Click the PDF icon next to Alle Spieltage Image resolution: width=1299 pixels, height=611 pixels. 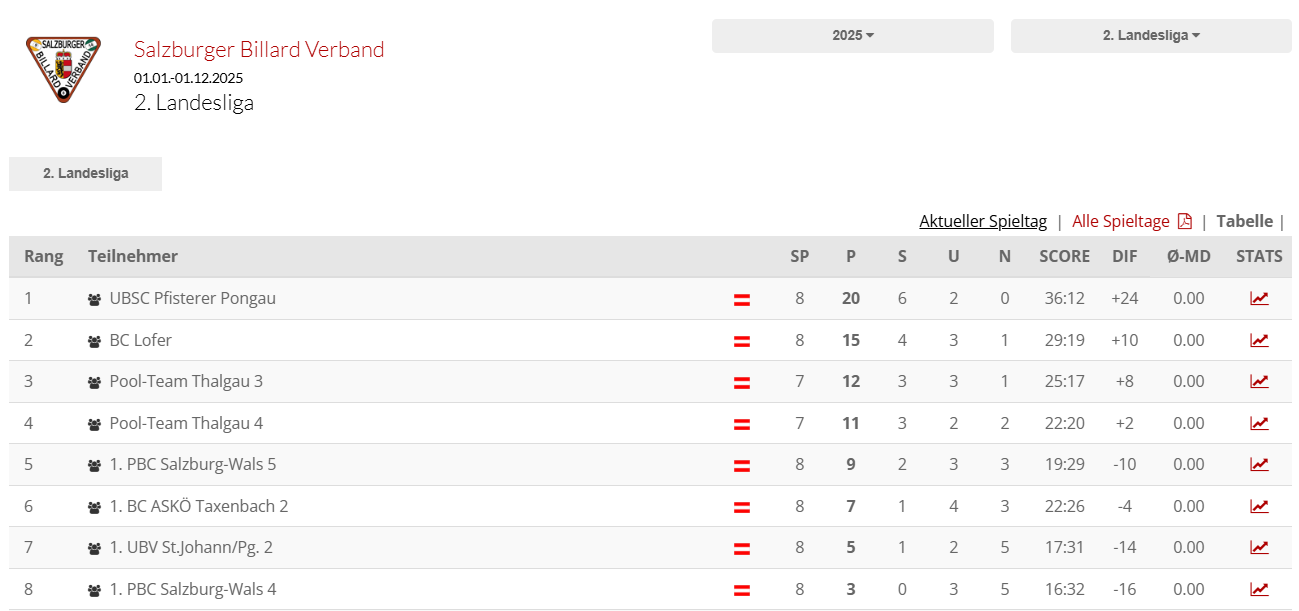pos(1185,221)
